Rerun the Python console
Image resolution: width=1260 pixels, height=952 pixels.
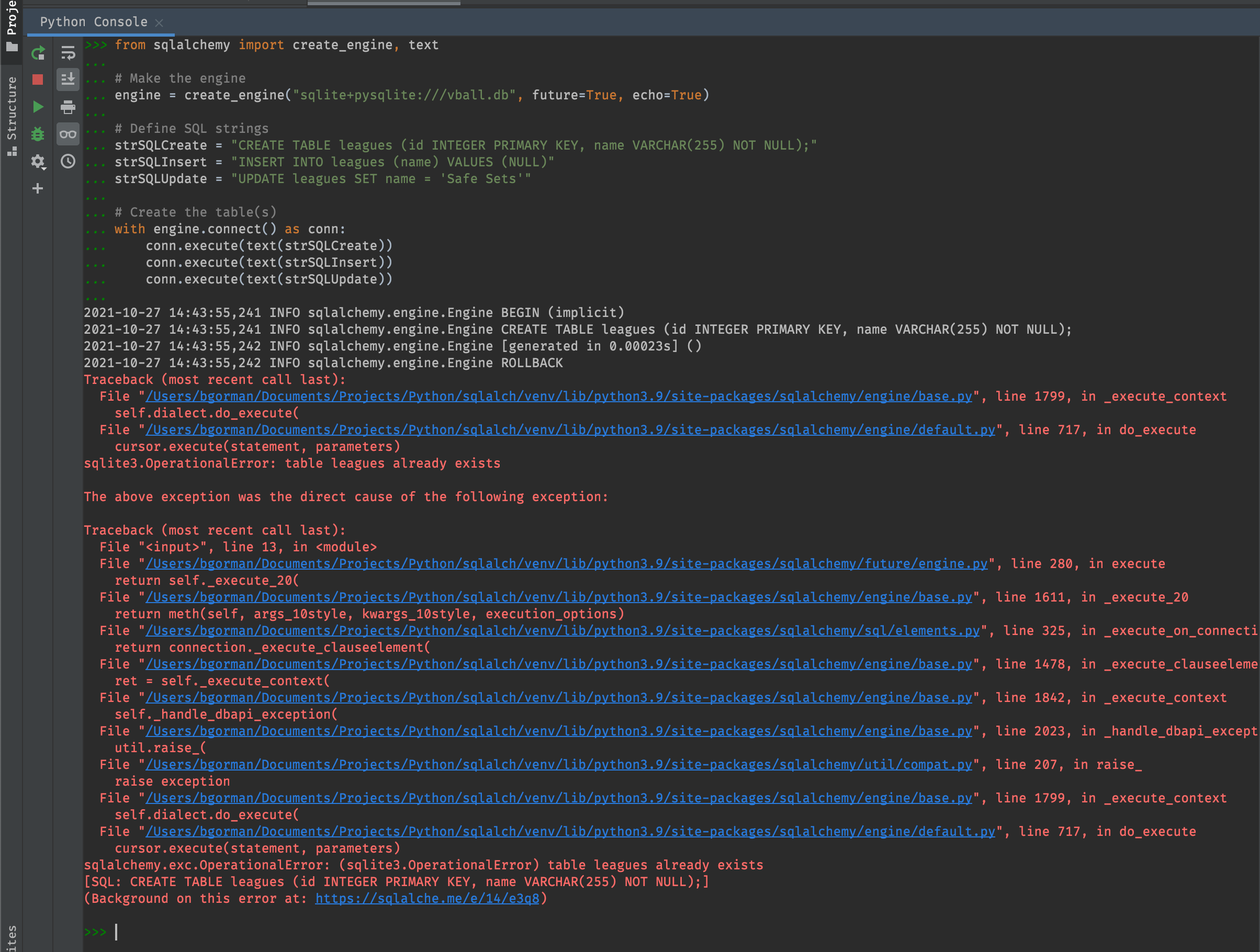click(x=38, y=53)
